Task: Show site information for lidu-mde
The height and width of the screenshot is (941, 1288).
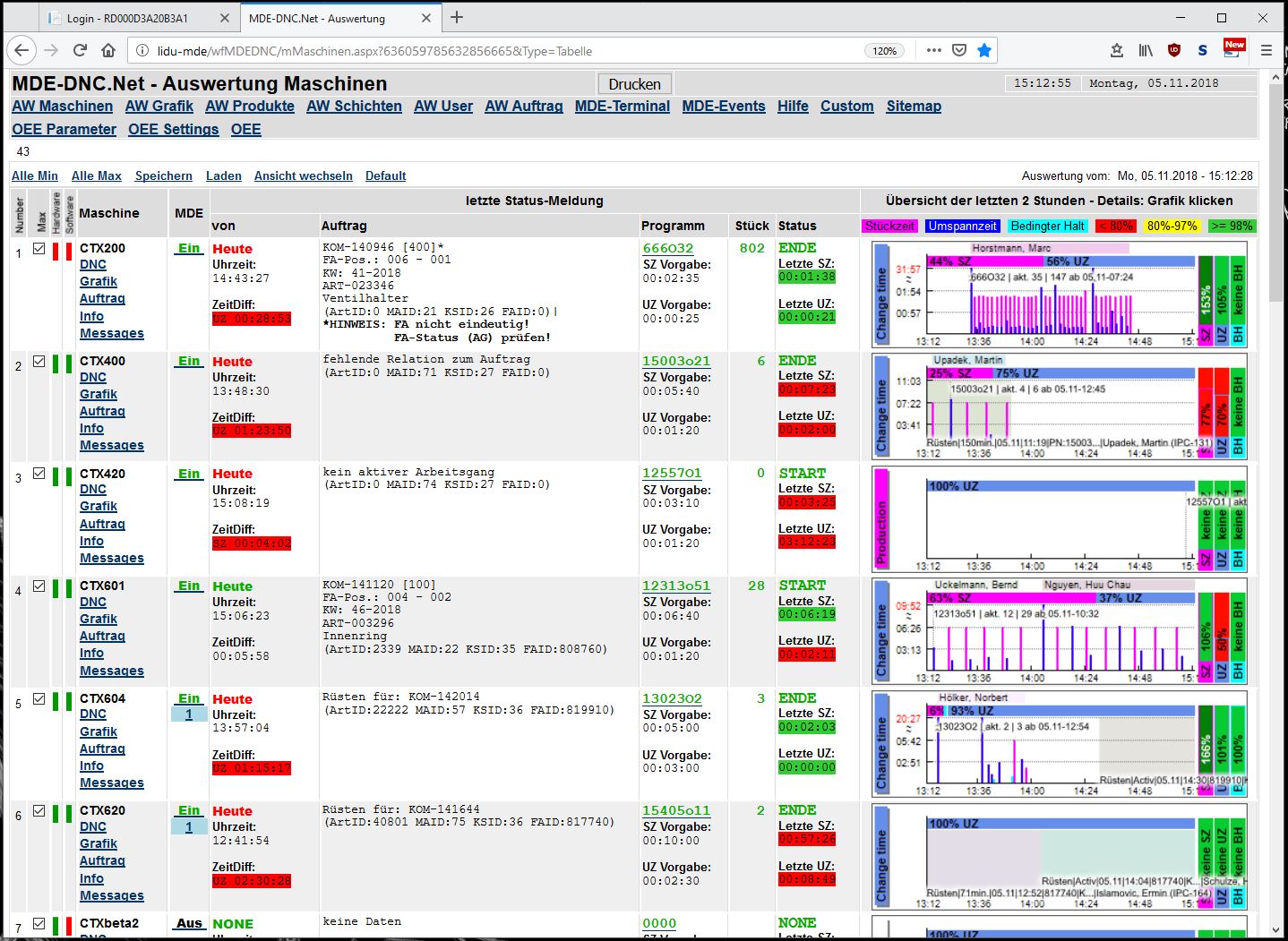Action: coord(142,51)
